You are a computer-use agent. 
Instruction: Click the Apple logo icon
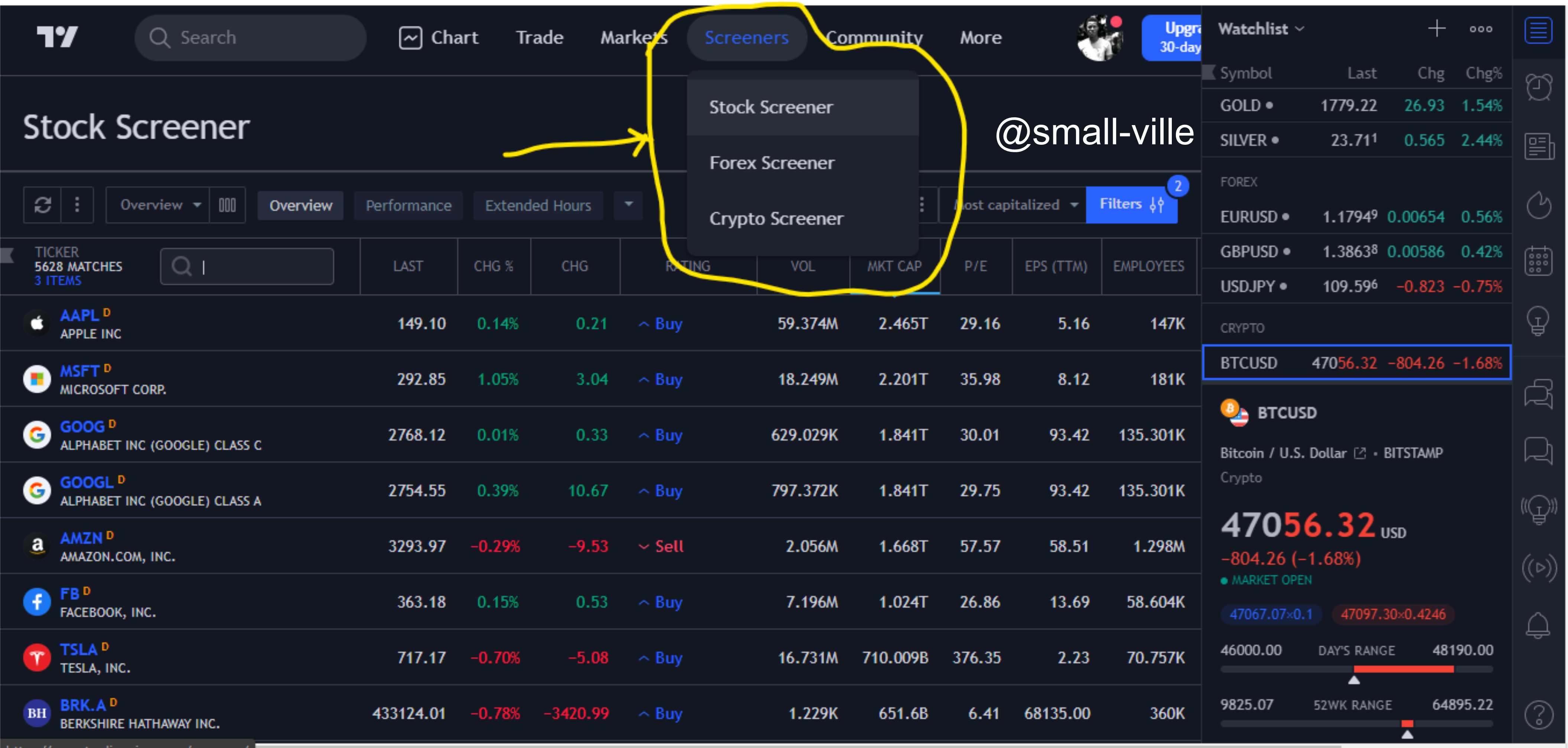(37, 323)
